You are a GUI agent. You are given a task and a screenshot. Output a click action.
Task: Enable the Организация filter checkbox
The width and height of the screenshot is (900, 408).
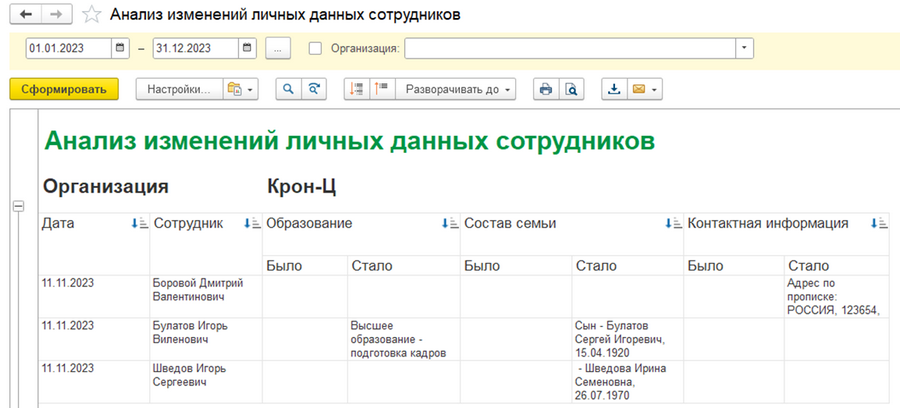click(315, 48)
